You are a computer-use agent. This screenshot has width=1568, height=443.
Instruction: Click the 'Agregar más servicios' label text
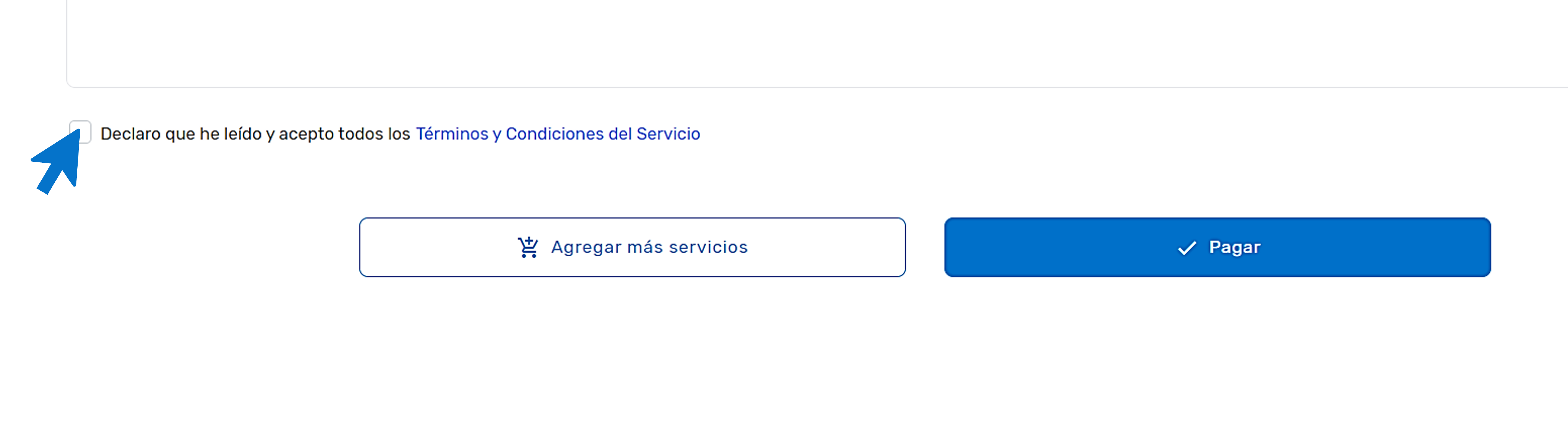point(649,247)
